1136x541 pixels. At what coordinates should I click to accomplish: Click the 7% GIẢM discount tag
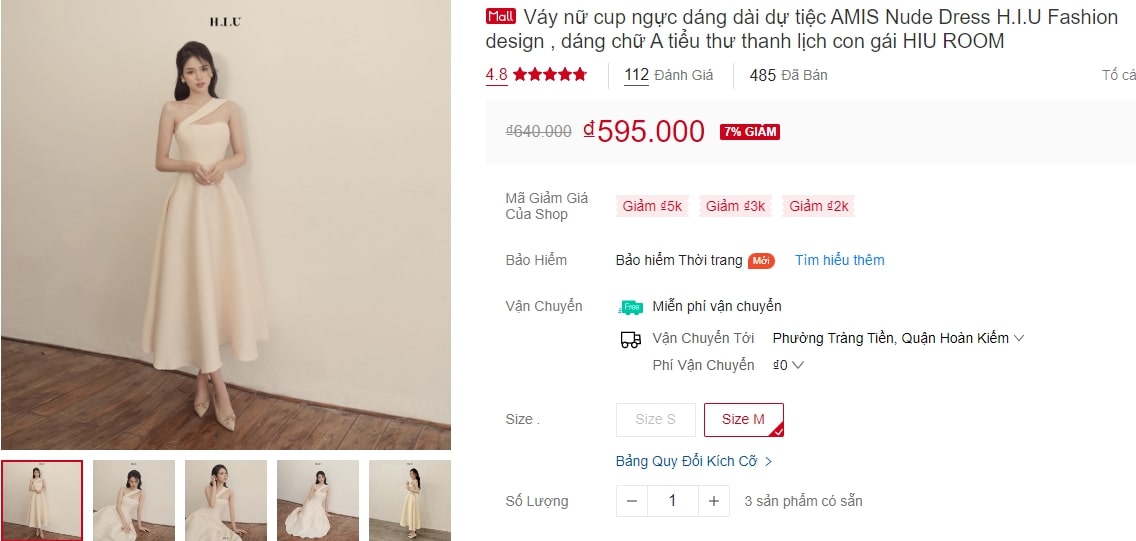[x=750, y=132]
